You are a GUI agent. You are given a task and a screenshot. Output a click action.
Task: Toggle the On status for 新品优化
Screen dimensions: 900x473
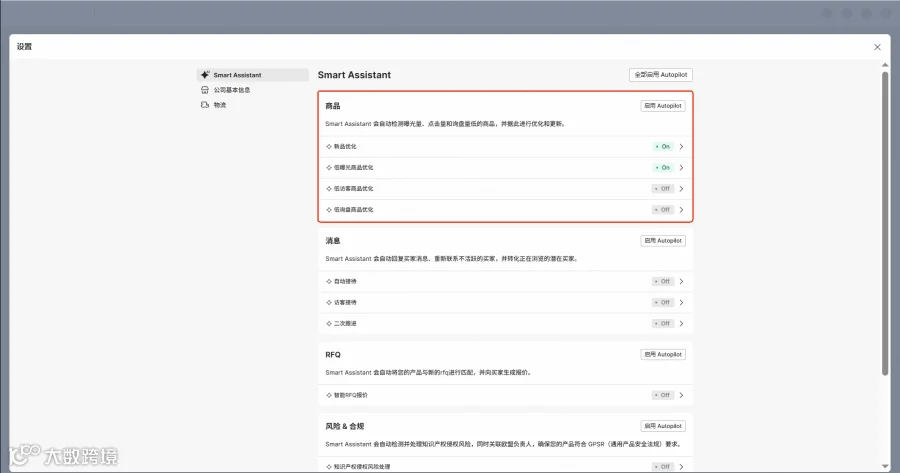point(662,146)
